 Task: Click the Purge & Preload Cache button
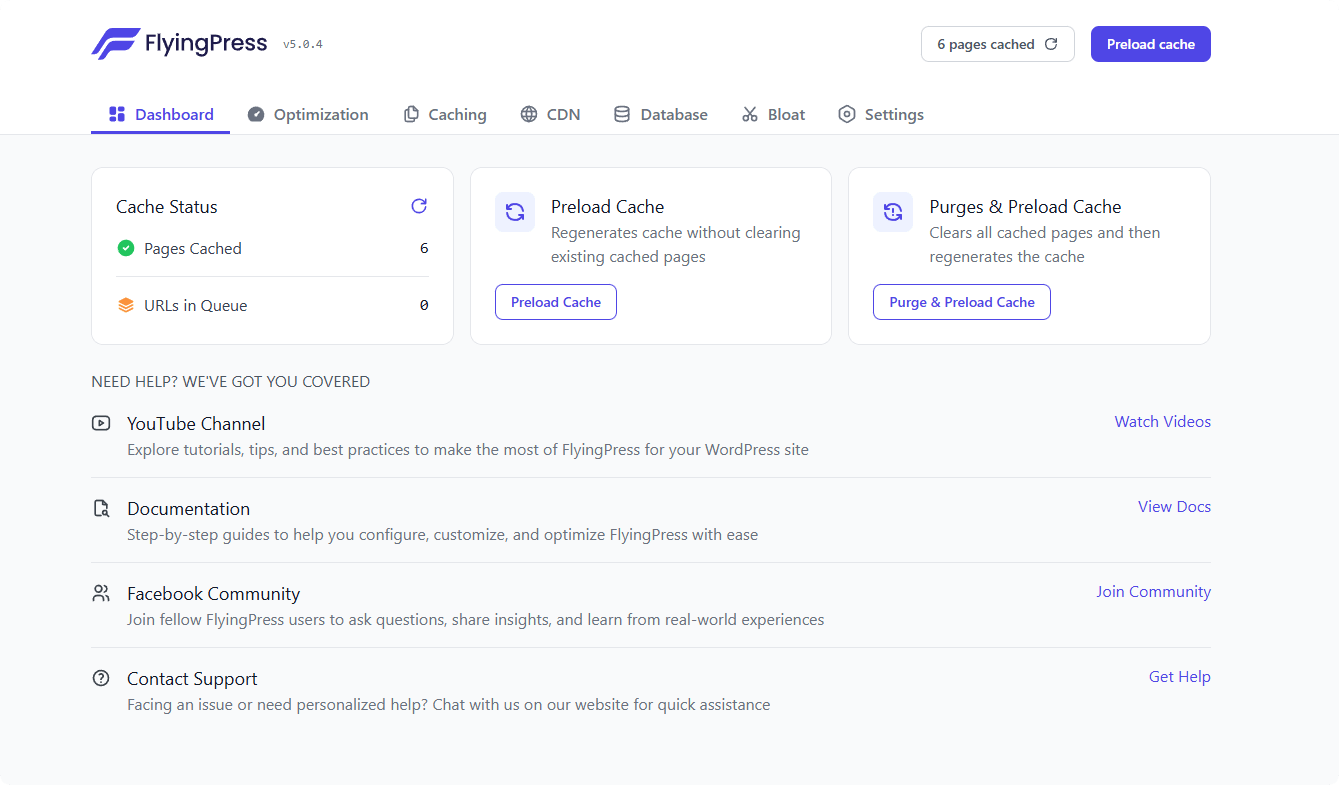961,302
